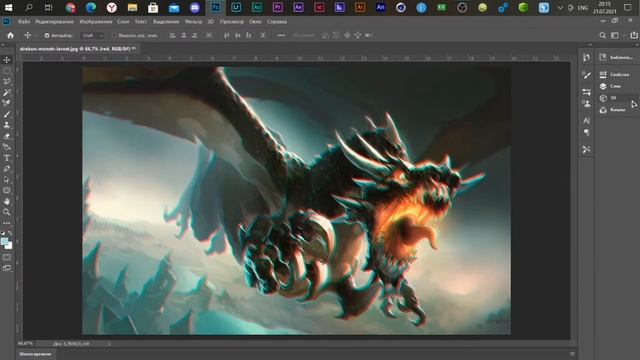
Task: Open the Libraries panel button
Action: tap(616, 58)
